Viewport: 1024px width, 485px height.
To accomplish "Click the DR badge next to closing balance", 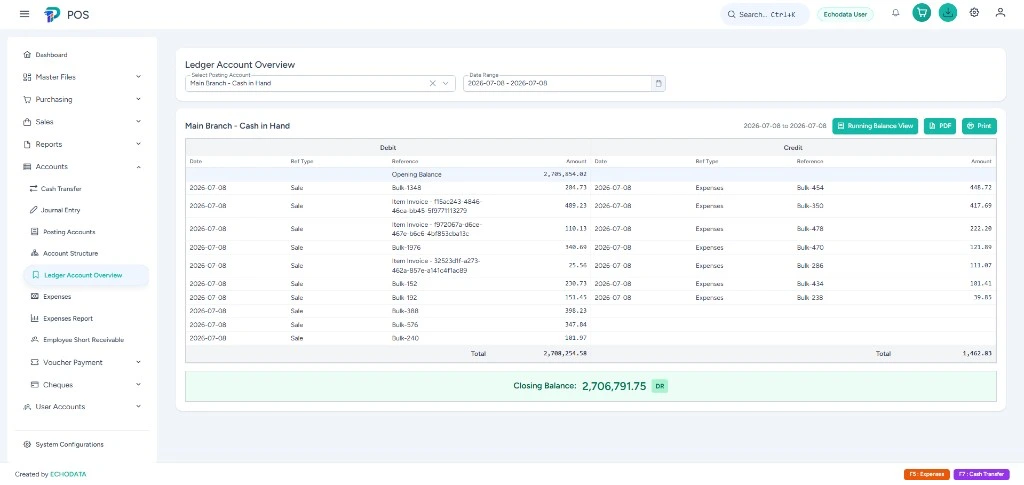I will (x=660, y=386).
